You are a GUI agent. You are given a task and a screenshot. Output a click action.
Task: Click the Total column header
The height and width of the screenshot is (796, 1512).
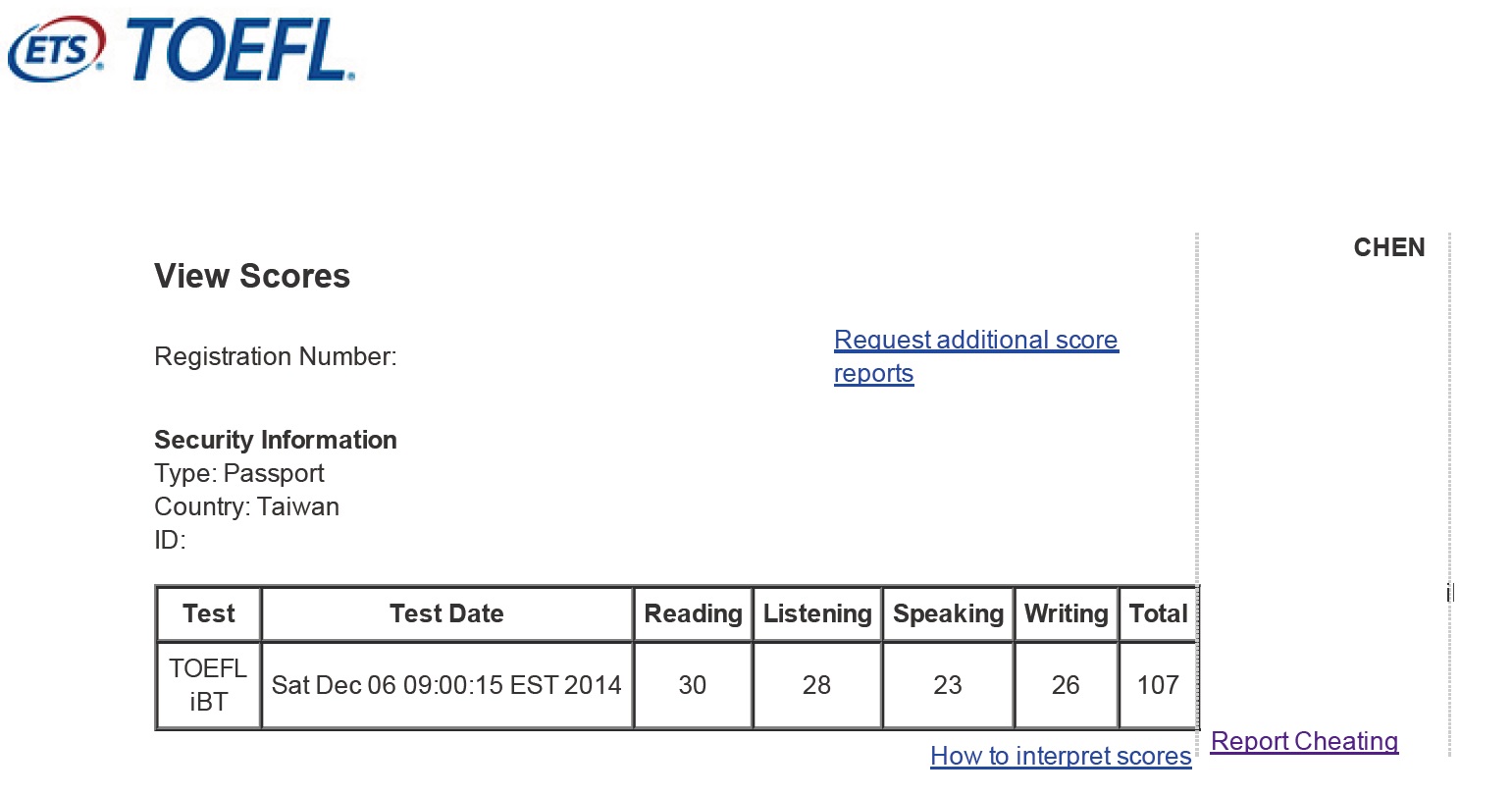[x=1158, y=613]
